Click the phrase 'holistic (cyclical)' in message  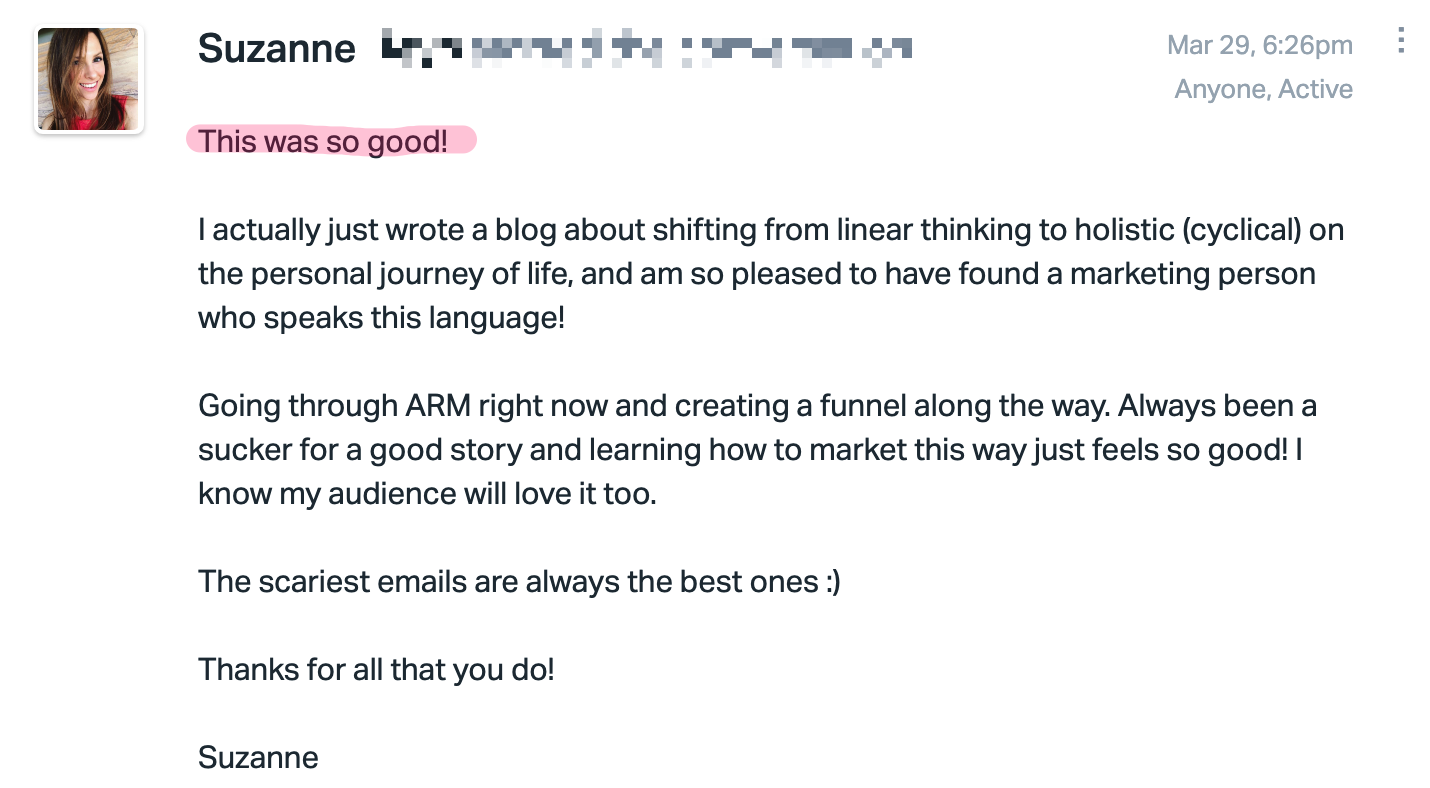pyautogui.click(x=1188, y=230)
